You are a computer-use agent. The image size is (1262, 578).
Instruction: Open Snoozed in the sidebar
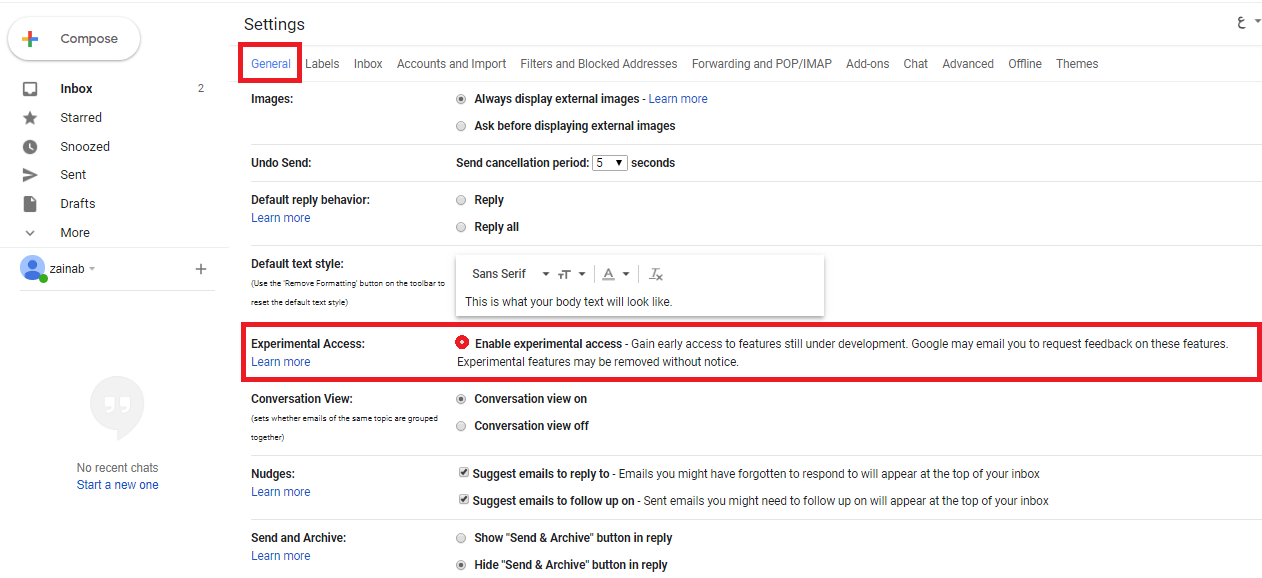[x=85, y=147]
